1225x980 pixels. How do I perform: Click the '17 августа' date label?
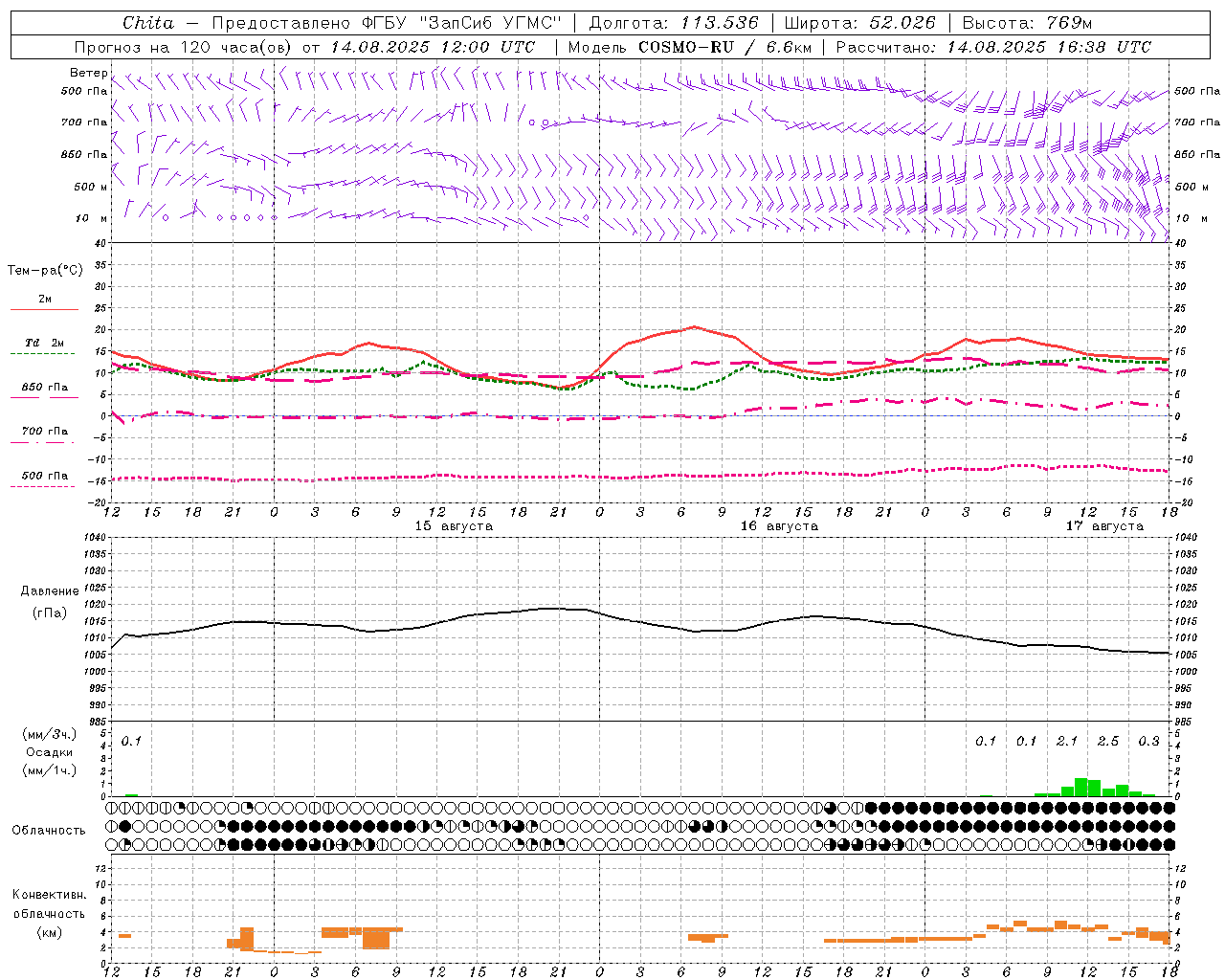[1104, 526]
